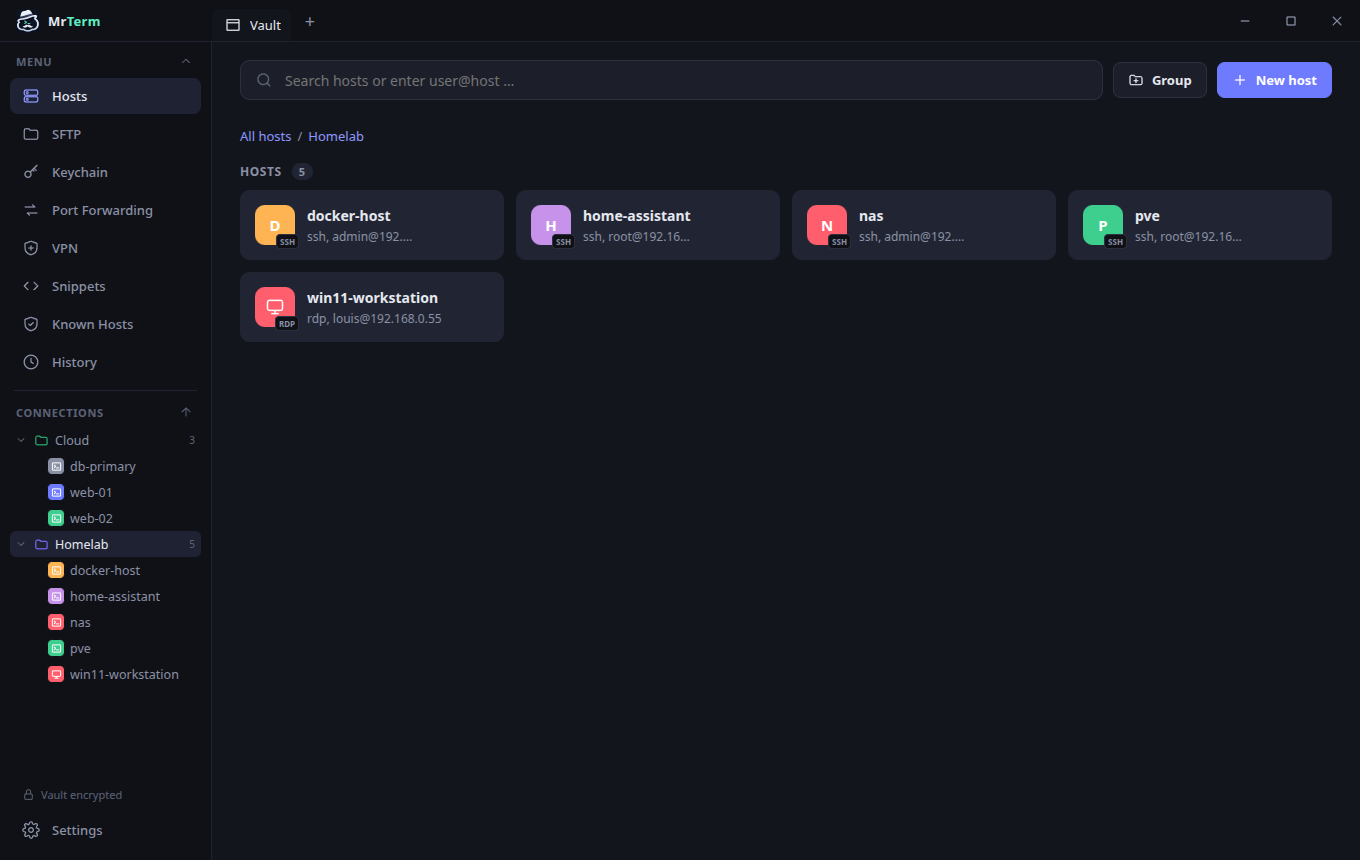
Task: Click the Homelab group count 5
Action: [192, 544]
